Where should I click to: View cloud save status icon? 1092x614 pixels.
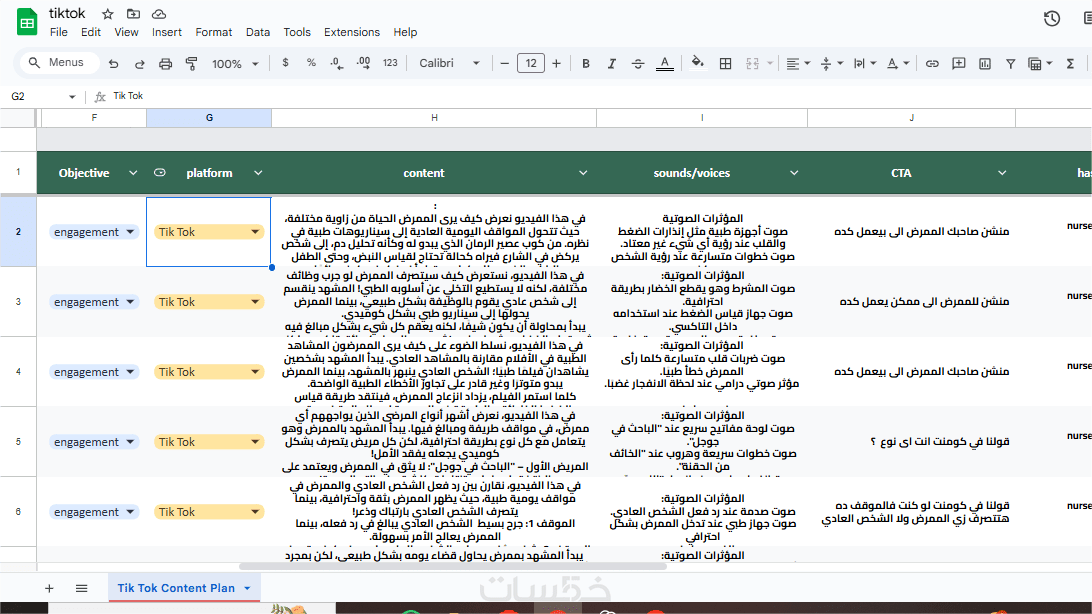click(159, 14)
